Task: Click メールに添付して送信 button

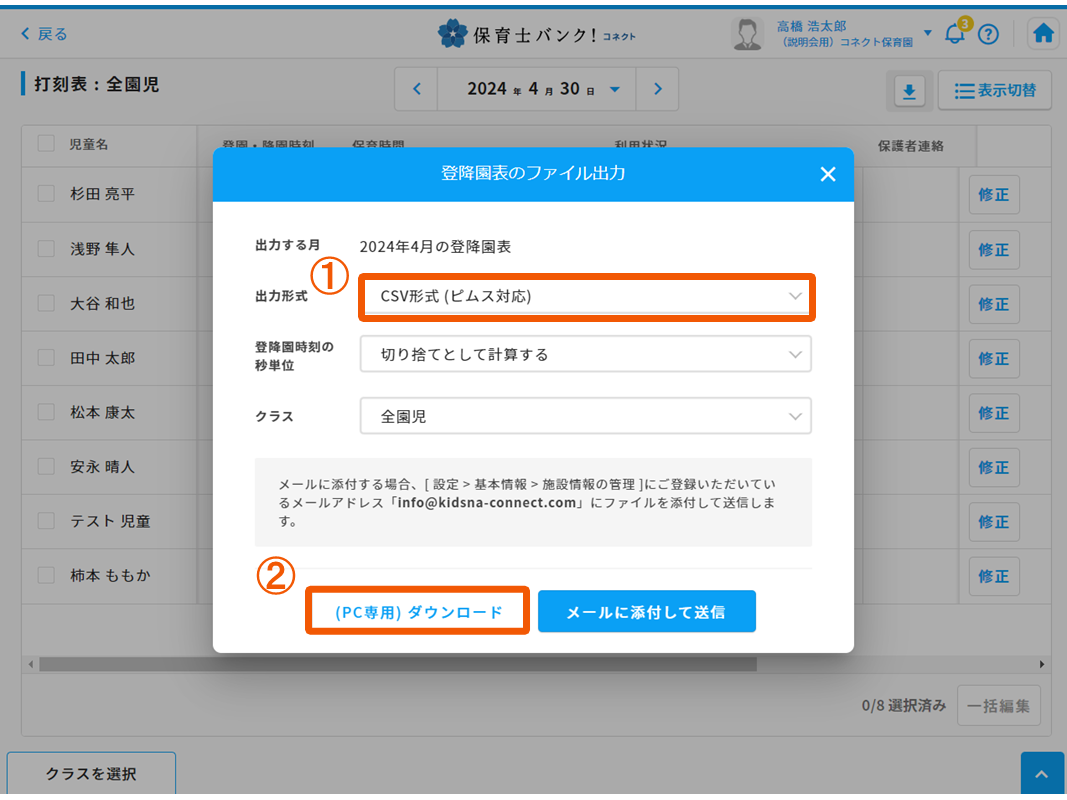Action: point(646,612)
